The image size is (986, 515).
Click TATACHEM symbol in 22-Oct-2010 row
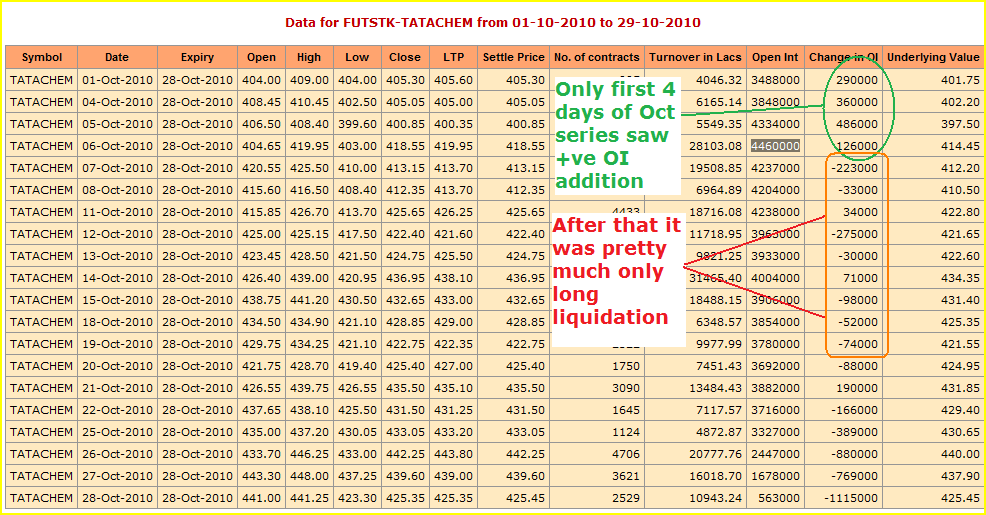42,410
